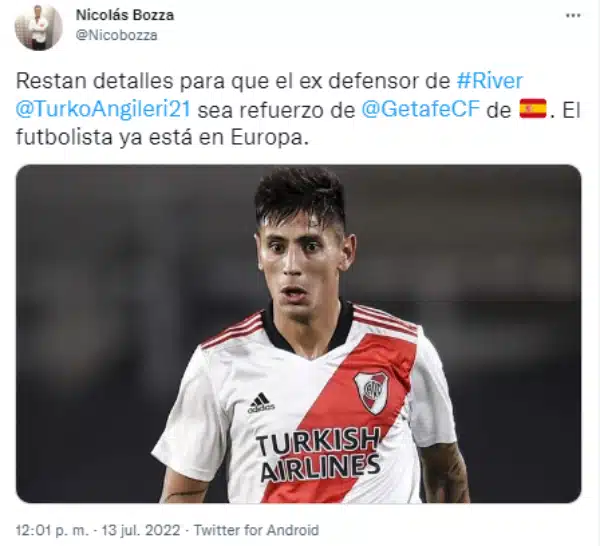Visit the @Nicobozza handle link
This screenshot has height=546, width=600.
(117, 35)
